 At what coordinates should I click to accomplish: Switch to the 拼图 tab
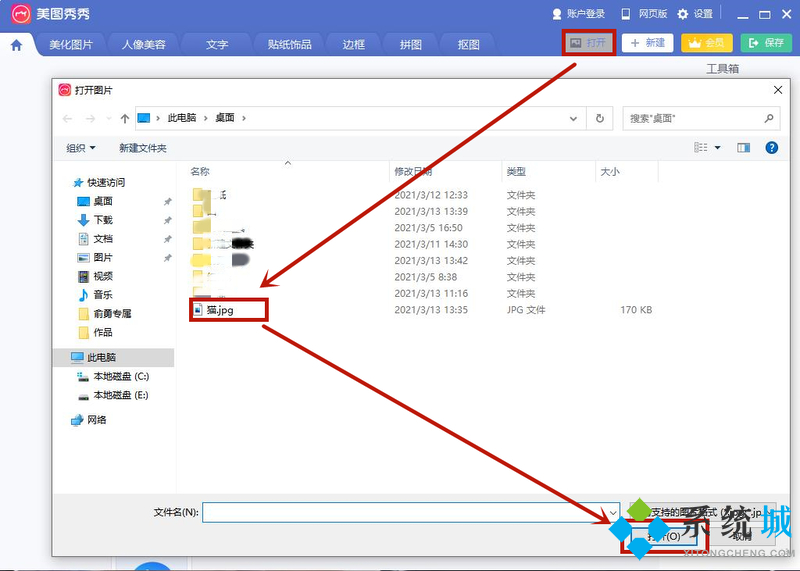[x=411, y=45]
